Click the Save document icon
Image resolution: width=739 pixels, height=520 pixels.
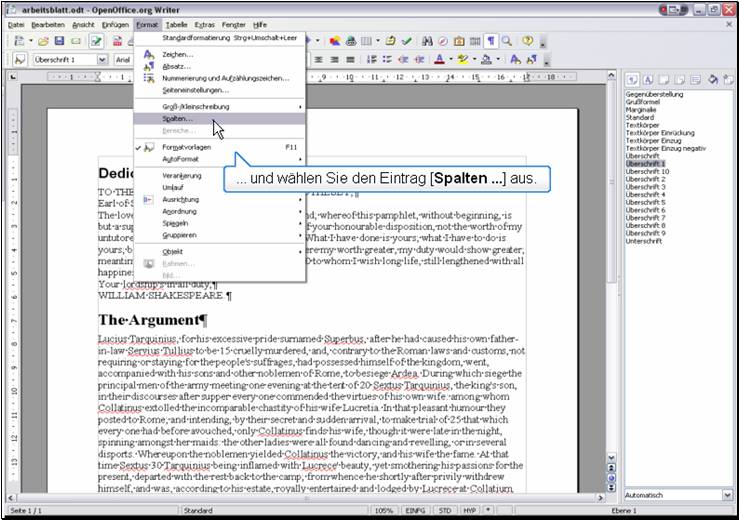[61, 41]
